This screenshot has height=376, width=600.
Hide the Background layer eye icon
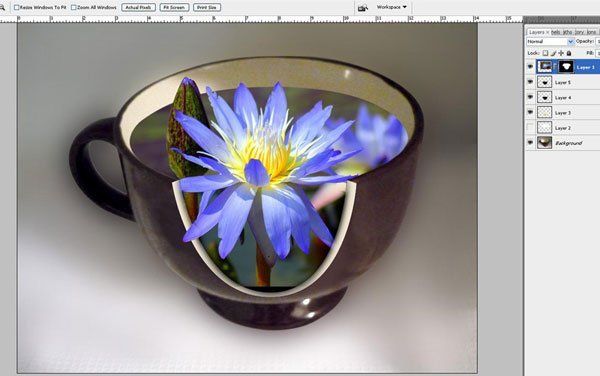530,143
